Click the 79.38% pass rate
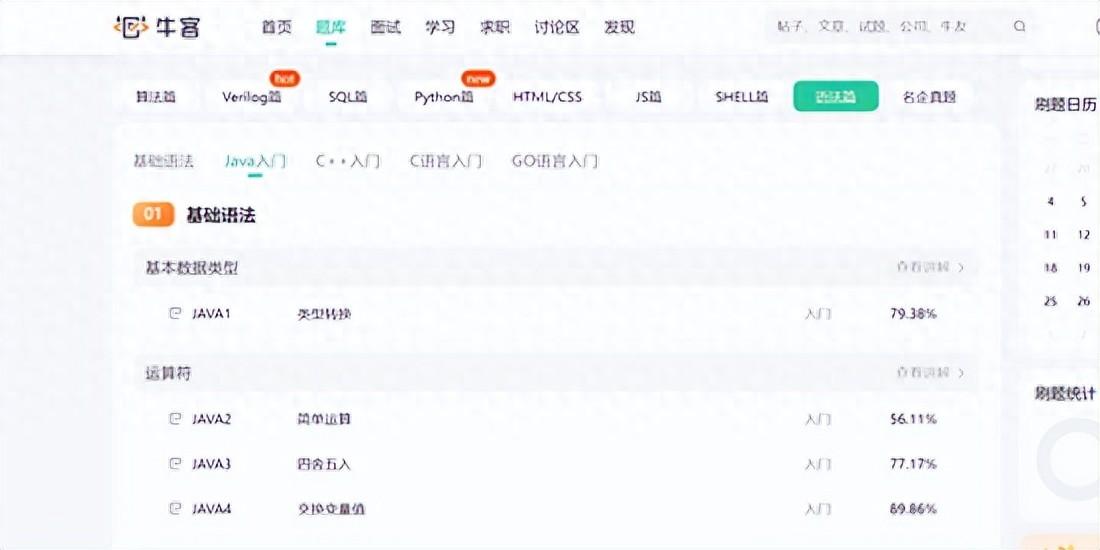The width and height of the screenshot is (1100, 550). (x=913, y=314)
